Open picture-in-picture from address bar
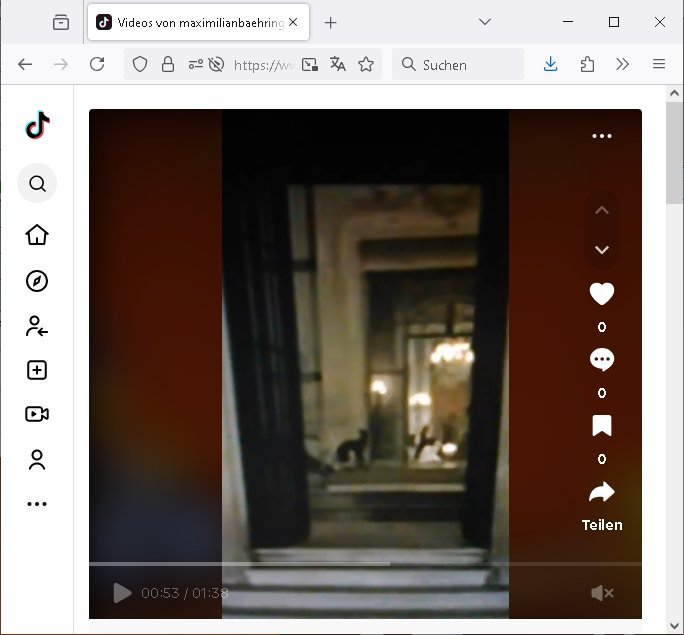The image size is (684, 635). point(310,65)
